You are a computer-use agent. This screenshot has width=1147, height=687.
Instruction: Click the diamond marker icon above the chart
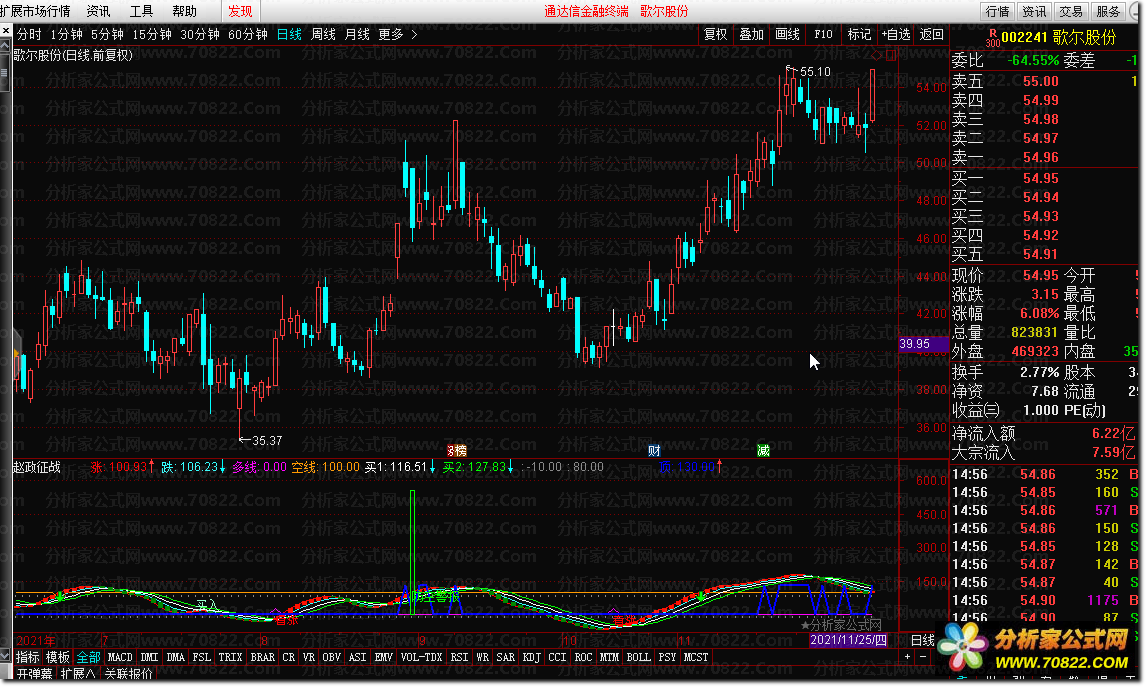877,56
